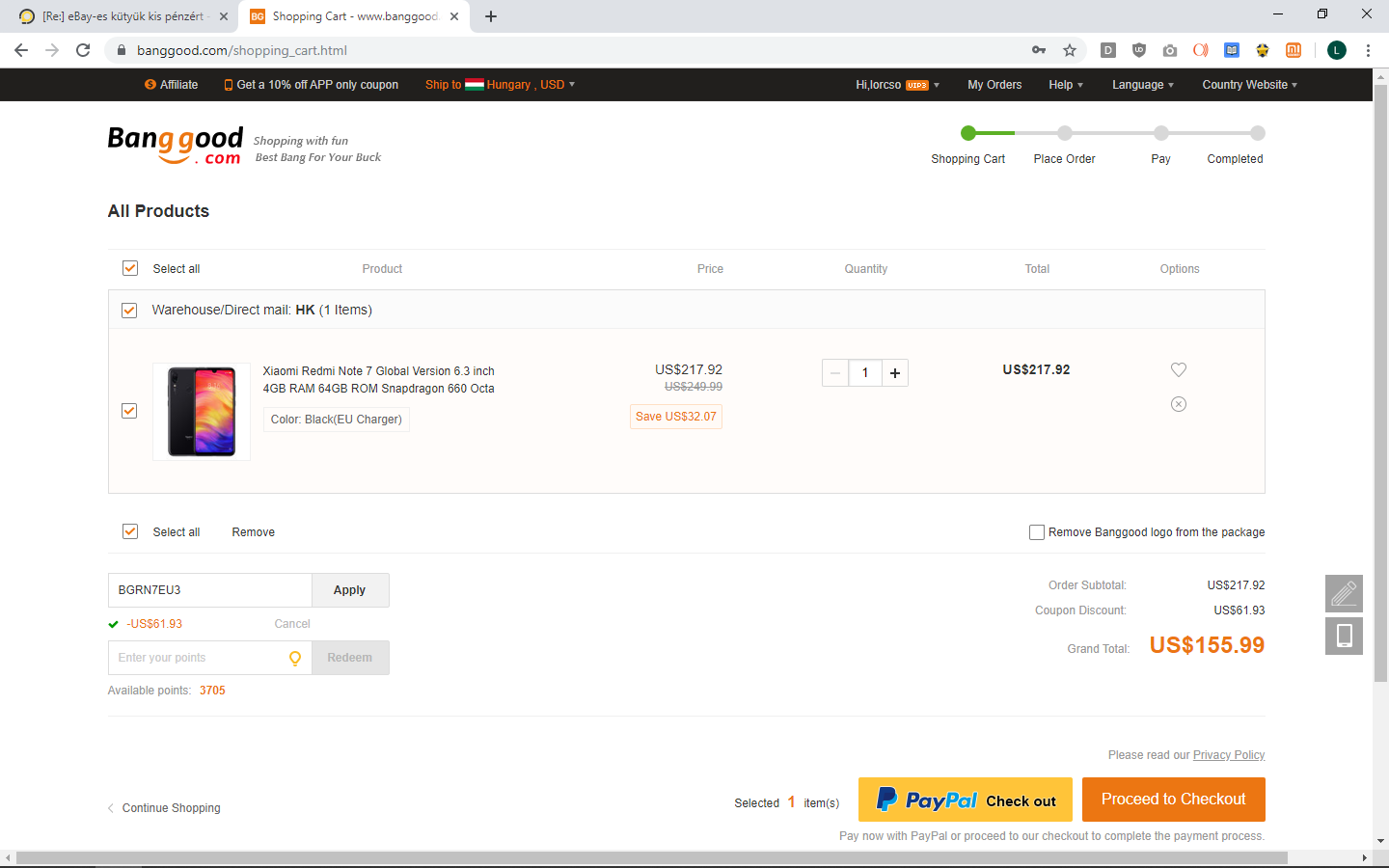Toggle the bottom Select all checkbox

click(x=130, y=531)
